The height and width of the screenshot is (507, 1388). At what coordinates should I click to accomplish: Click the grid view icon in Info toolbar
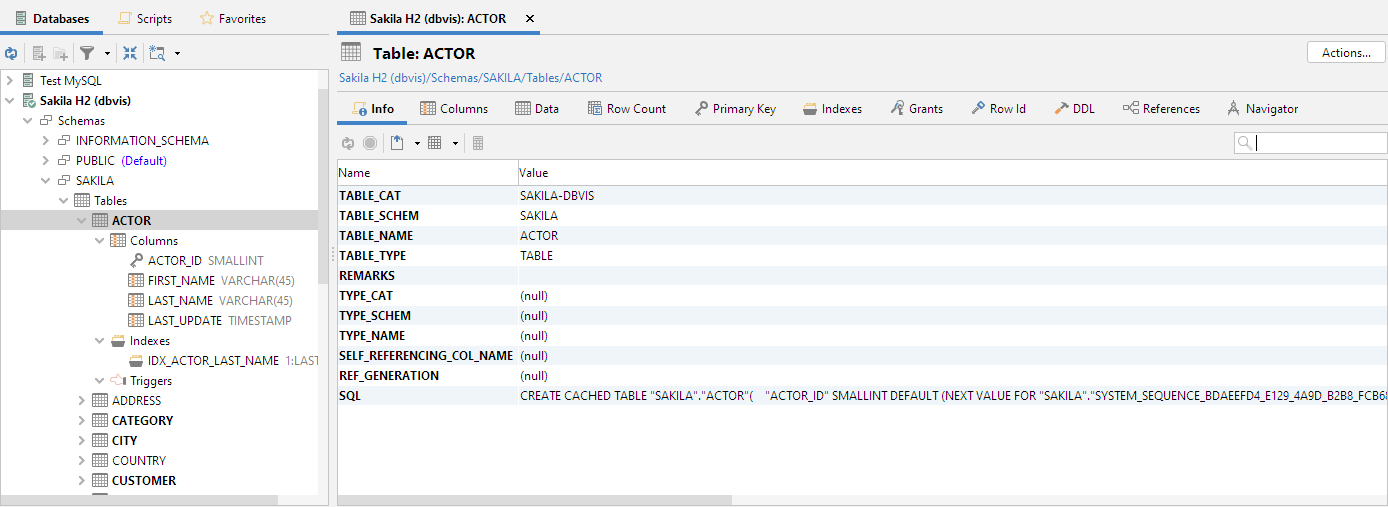click(x=435, y=143)
